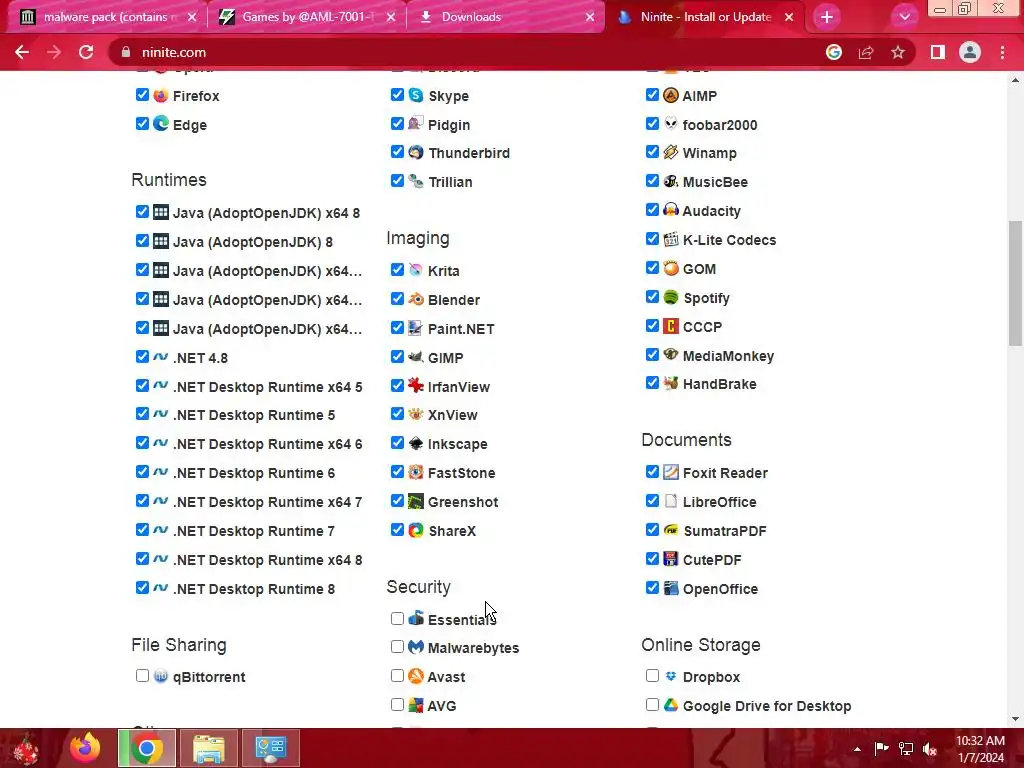Click the SumatraPDF label
This screenshot has width=1024, height=768.
[x=725, y=531]
